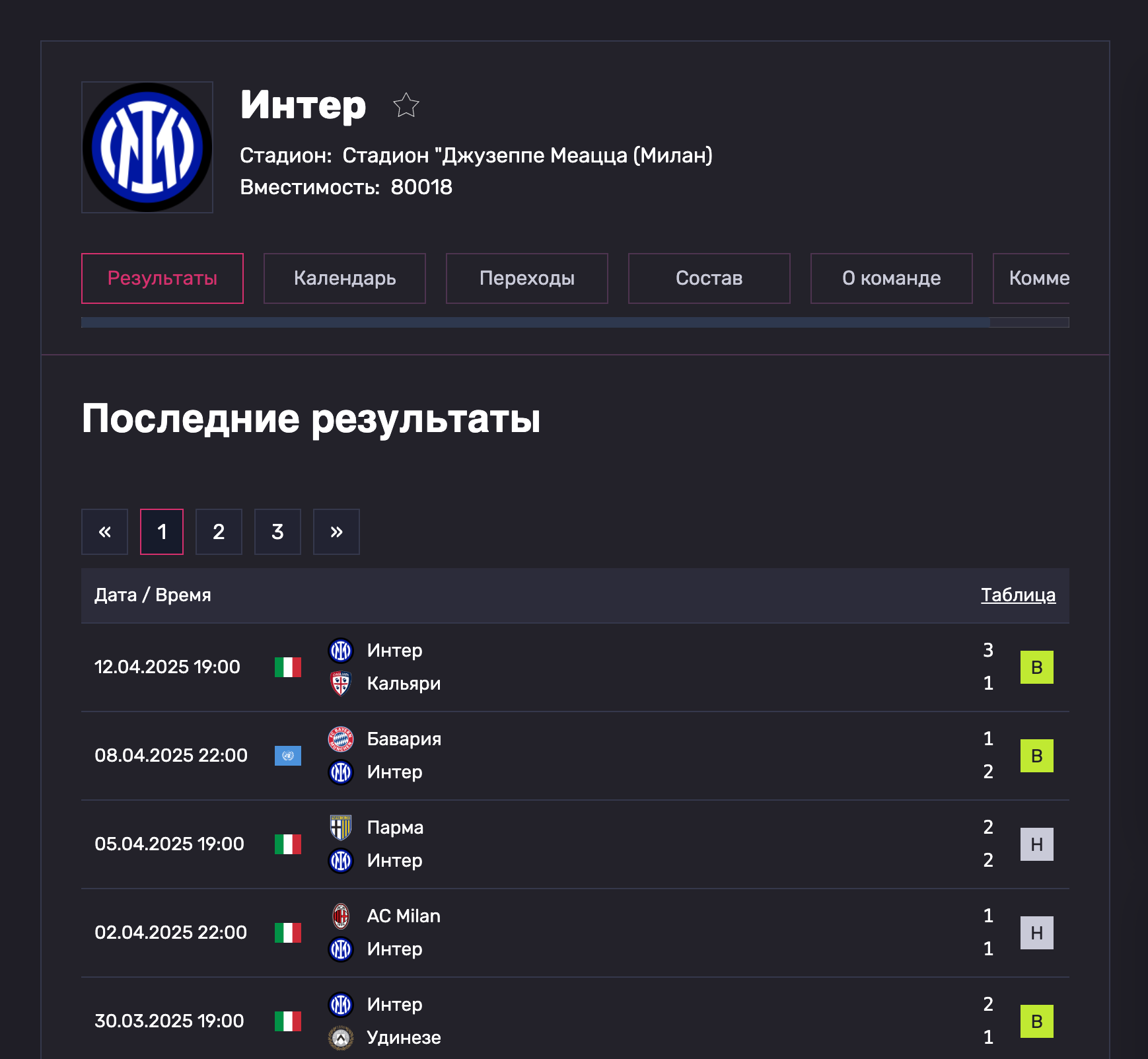
Task: Click the Bayern Munich crest icon
Action: tap(341, 739)
